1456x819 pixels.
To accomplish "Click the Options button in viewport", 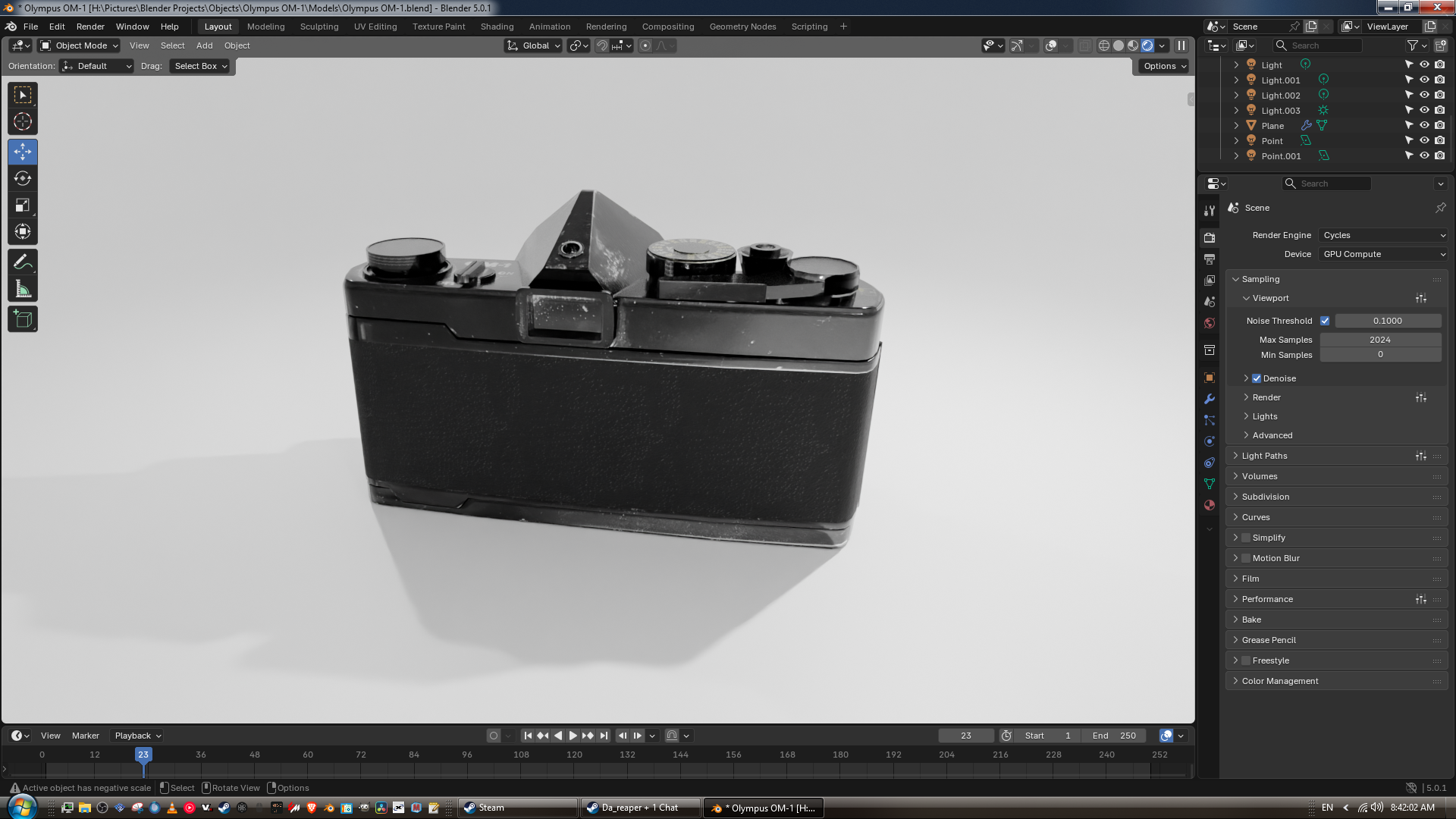I will pyautogui.click(x=1164, y=66).
